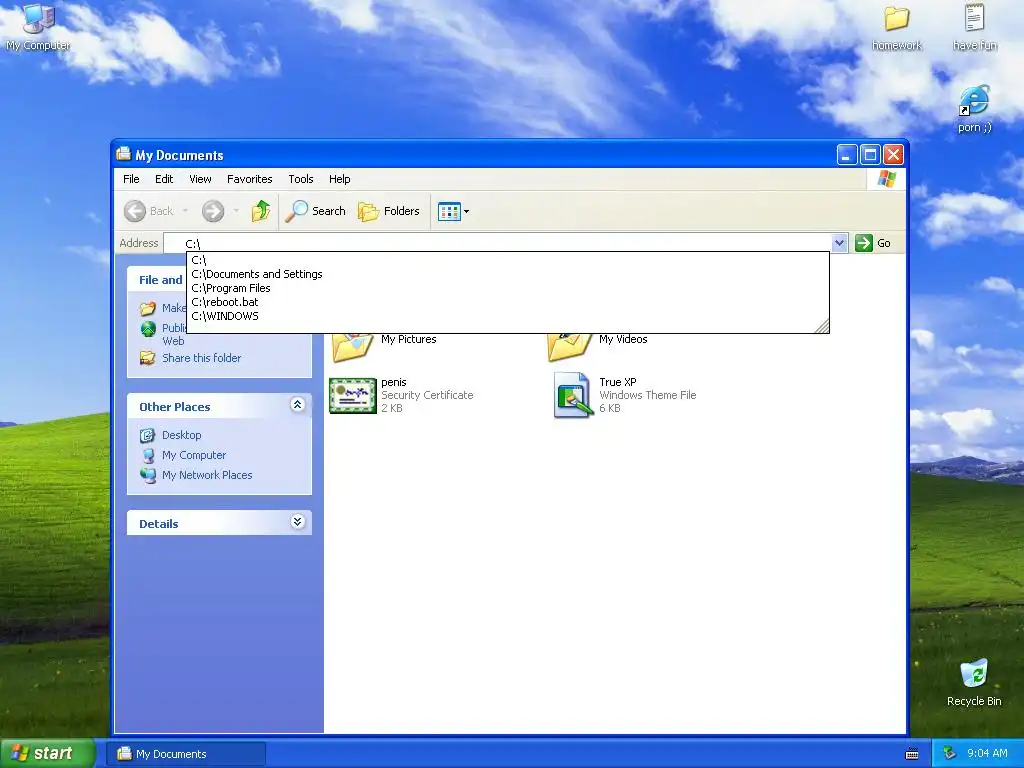Collapse the Other Places panel
Screen dimensions: 1024x768
click(297, 405)
